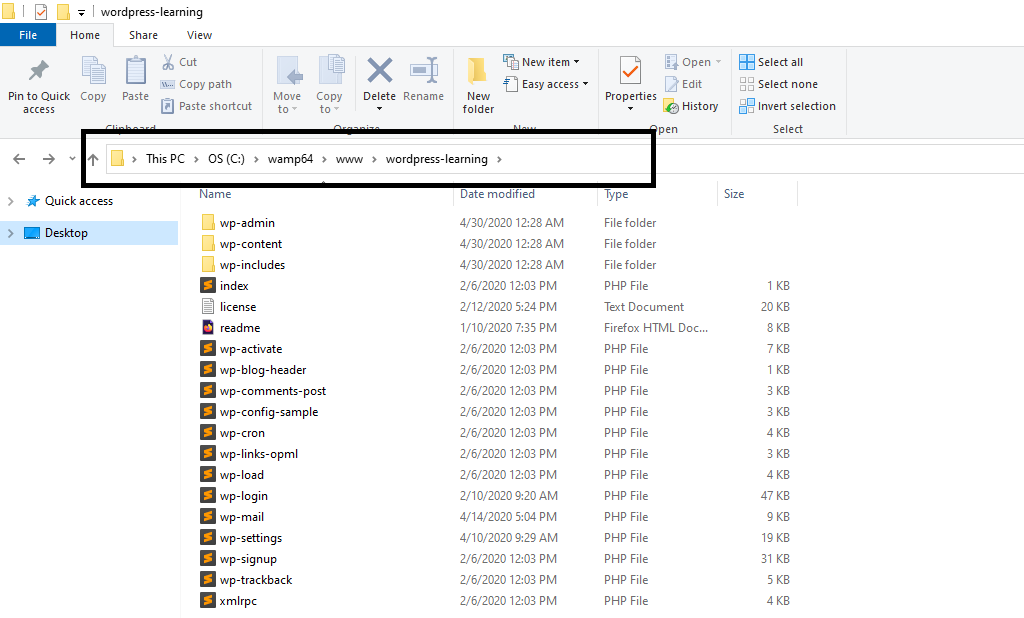Switch to the Home tab
Viewport: 1024px width, 618px height.
[x=85, y=35]
